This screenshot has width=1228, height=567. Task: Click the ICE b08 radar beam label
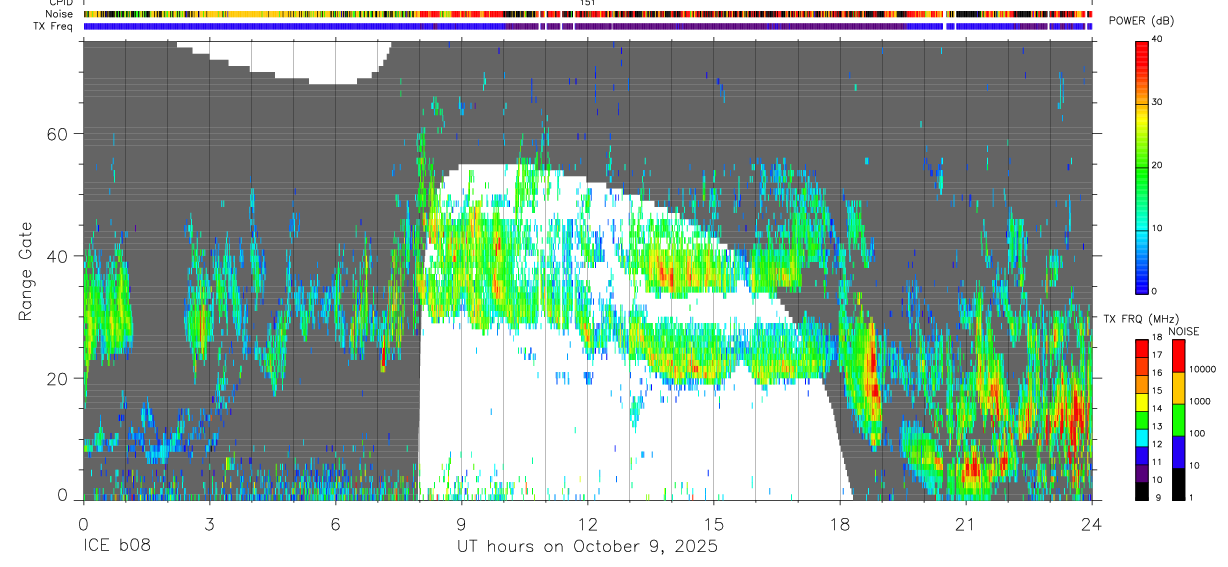[x=115, y=547]
